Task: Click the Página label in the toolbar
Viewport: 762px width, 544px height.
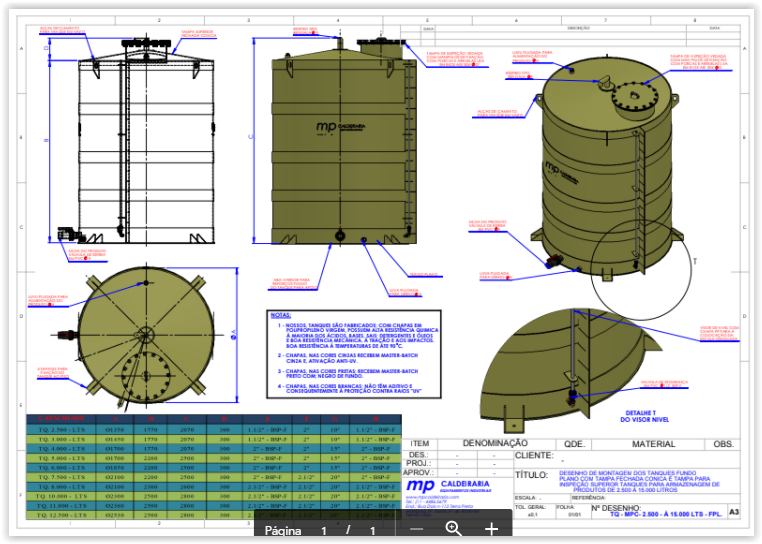Action: click(x=283, y=530)
